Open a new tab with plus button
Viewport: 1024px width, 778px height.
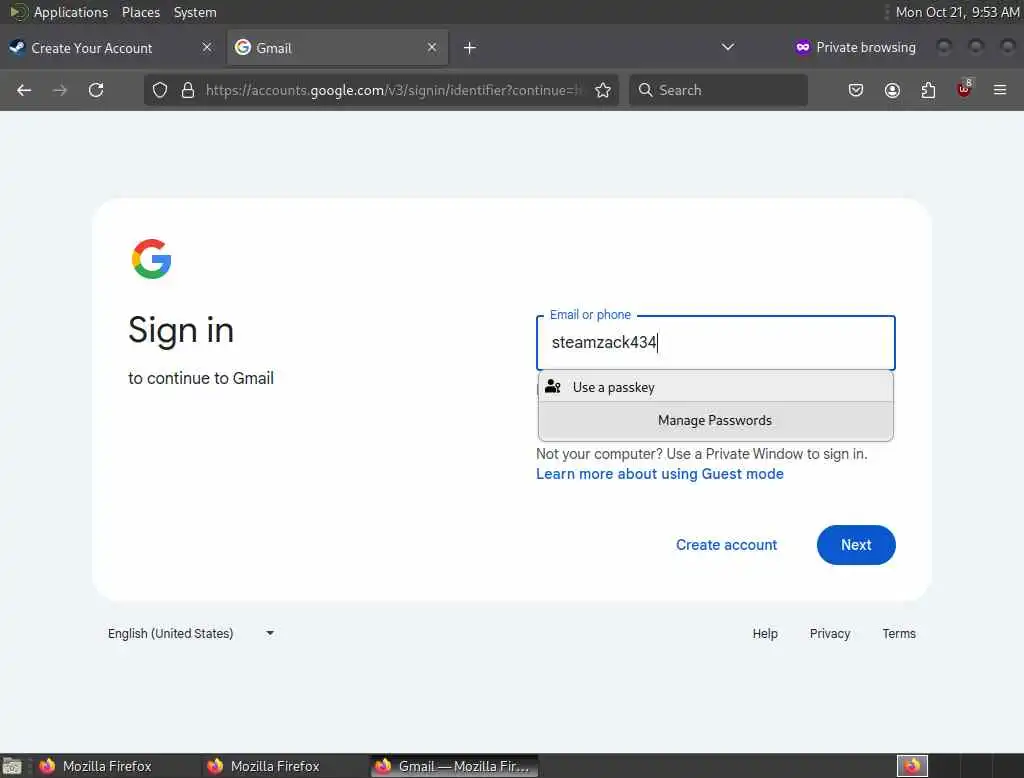pyautogui.click(x=470, y=48)
